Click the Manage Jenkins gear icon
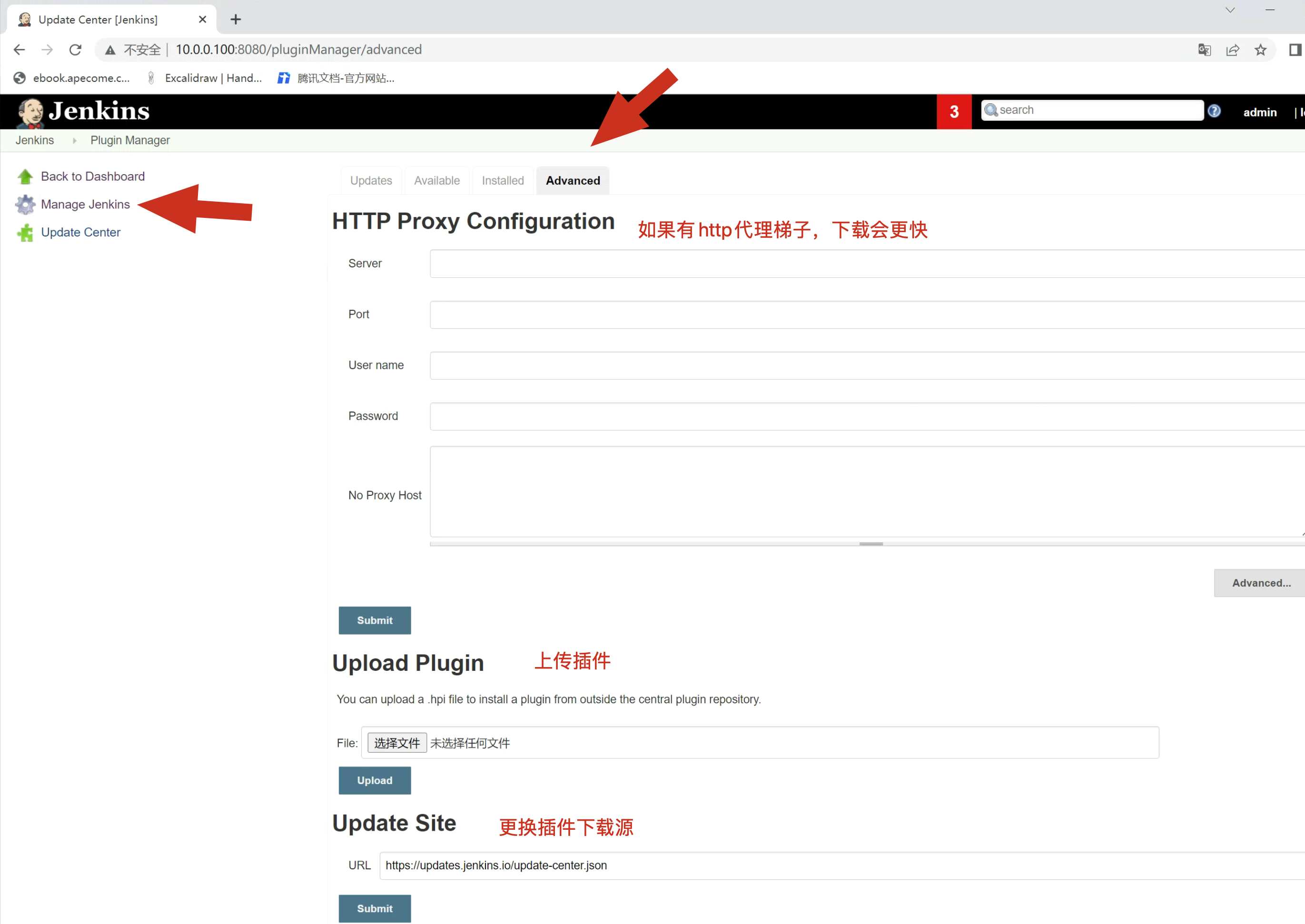The height and width of the screenshot is (924, 1305). (25, 204)
